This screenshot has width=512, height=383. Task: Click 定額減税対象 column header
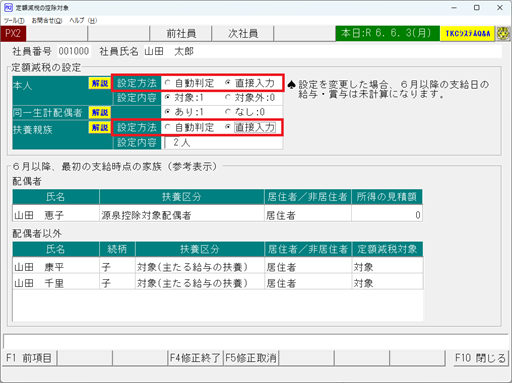[387, 249]
